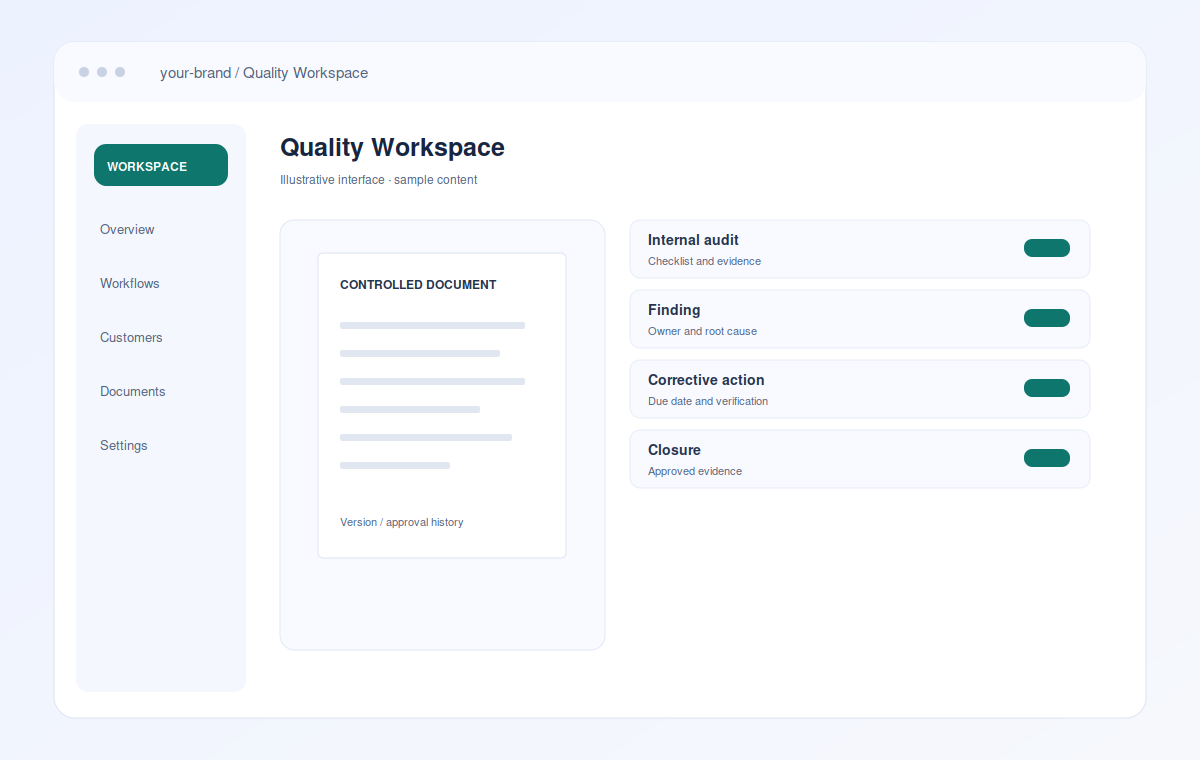Select Customers in the sidebar
Viewport: 1200px width, 760px height.
tap(131, 337)
